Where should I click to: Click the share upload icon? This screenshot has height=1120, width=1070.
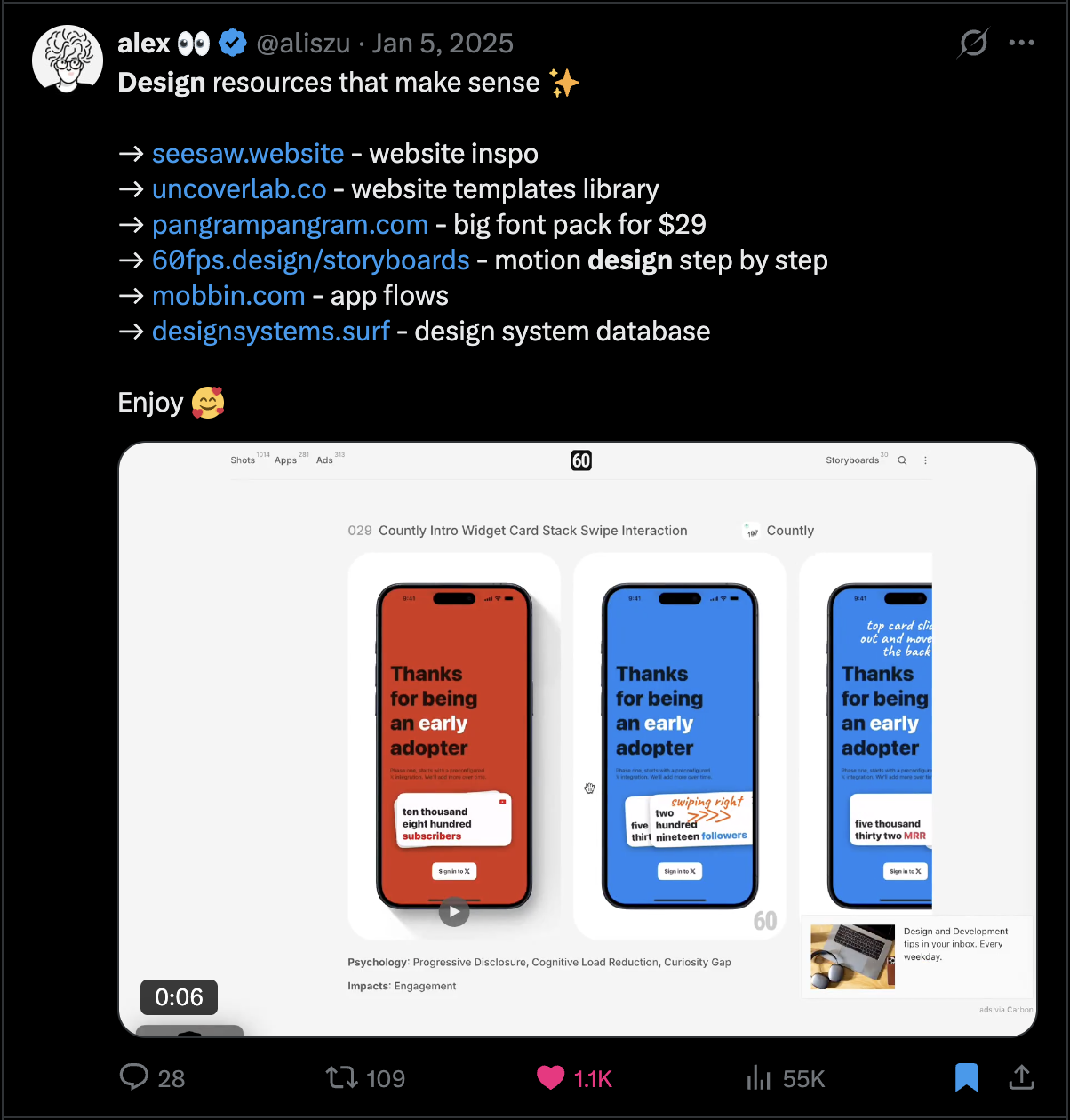[1022, 1077]
